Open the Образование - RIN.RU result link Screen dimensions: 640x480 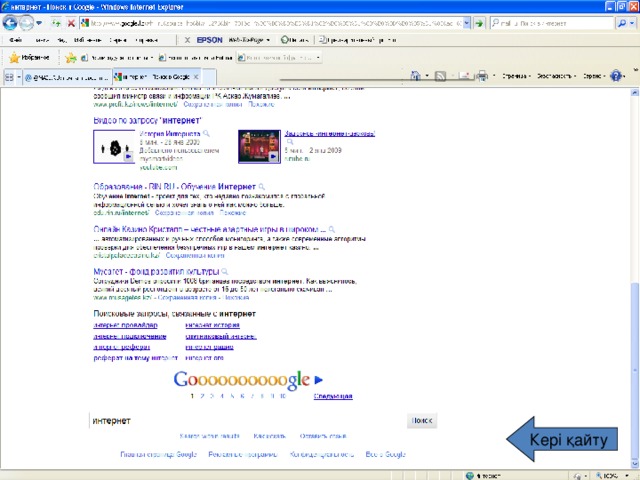(x=175, y=187)
